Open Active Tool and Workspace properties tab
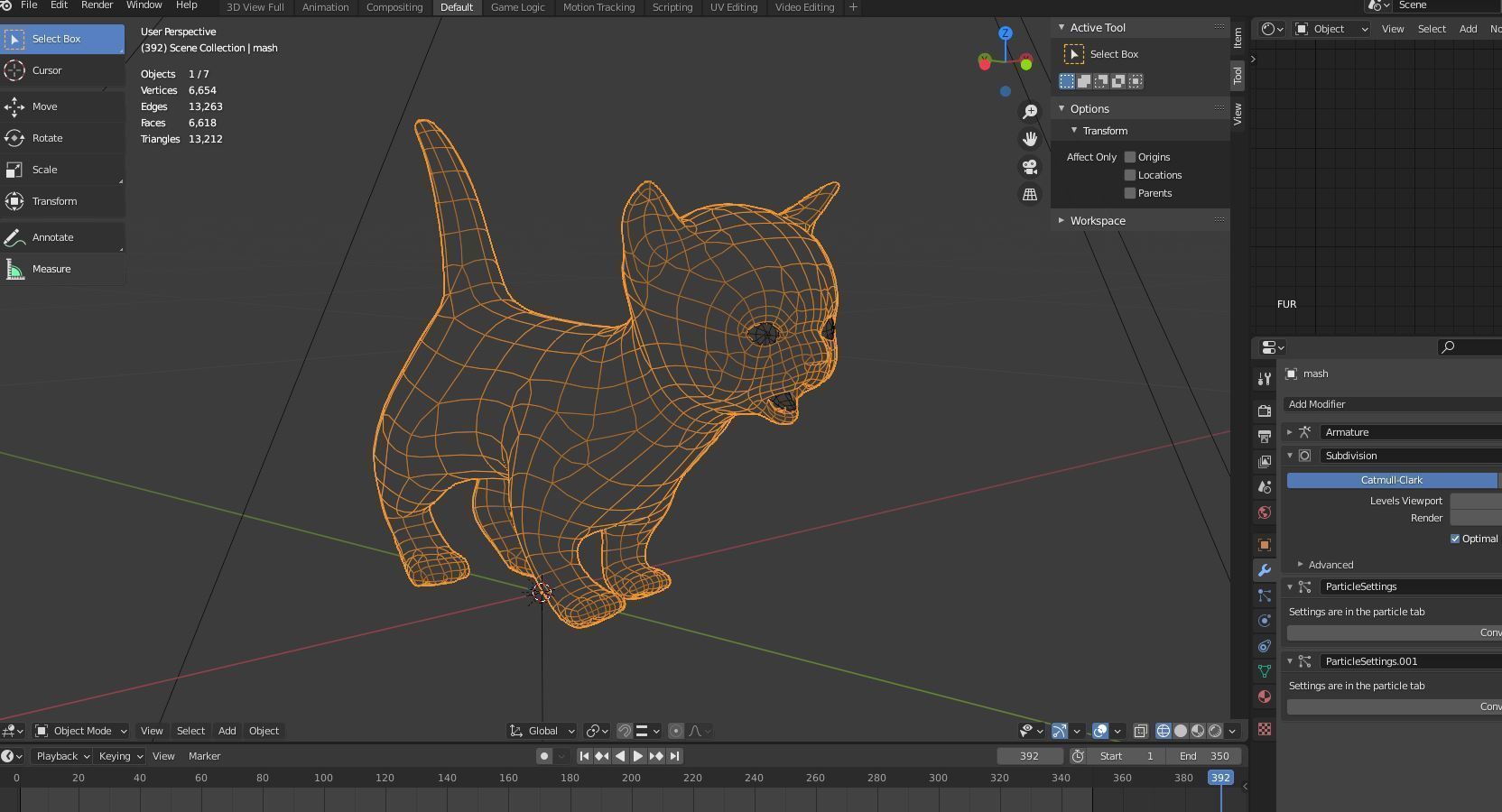 pyautogui.click(x=1265, y=378)
